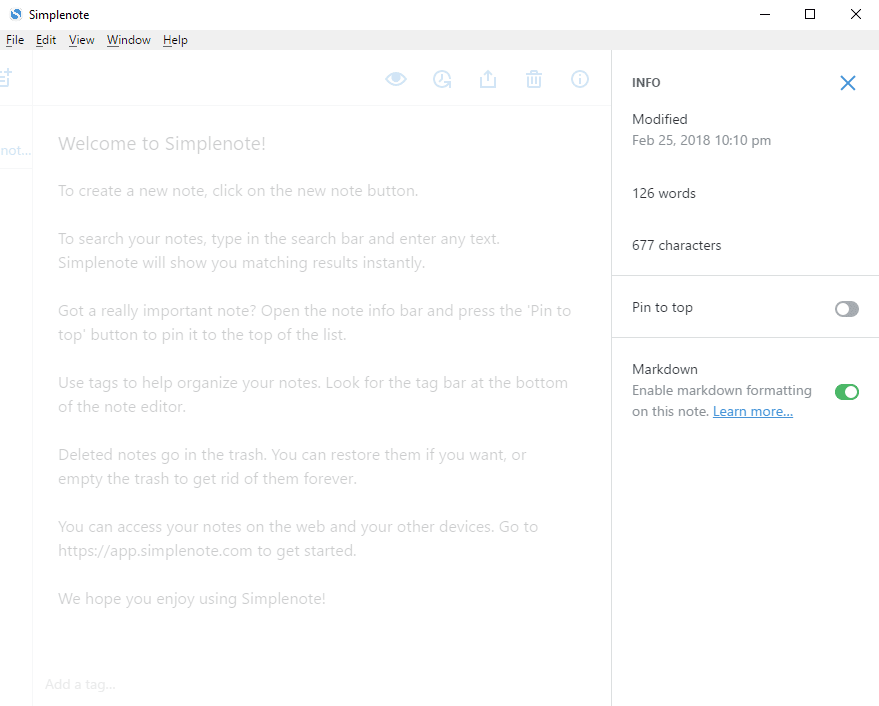
Task: Toggle the markdown preview eye
Action: click(x=396, y=78)
